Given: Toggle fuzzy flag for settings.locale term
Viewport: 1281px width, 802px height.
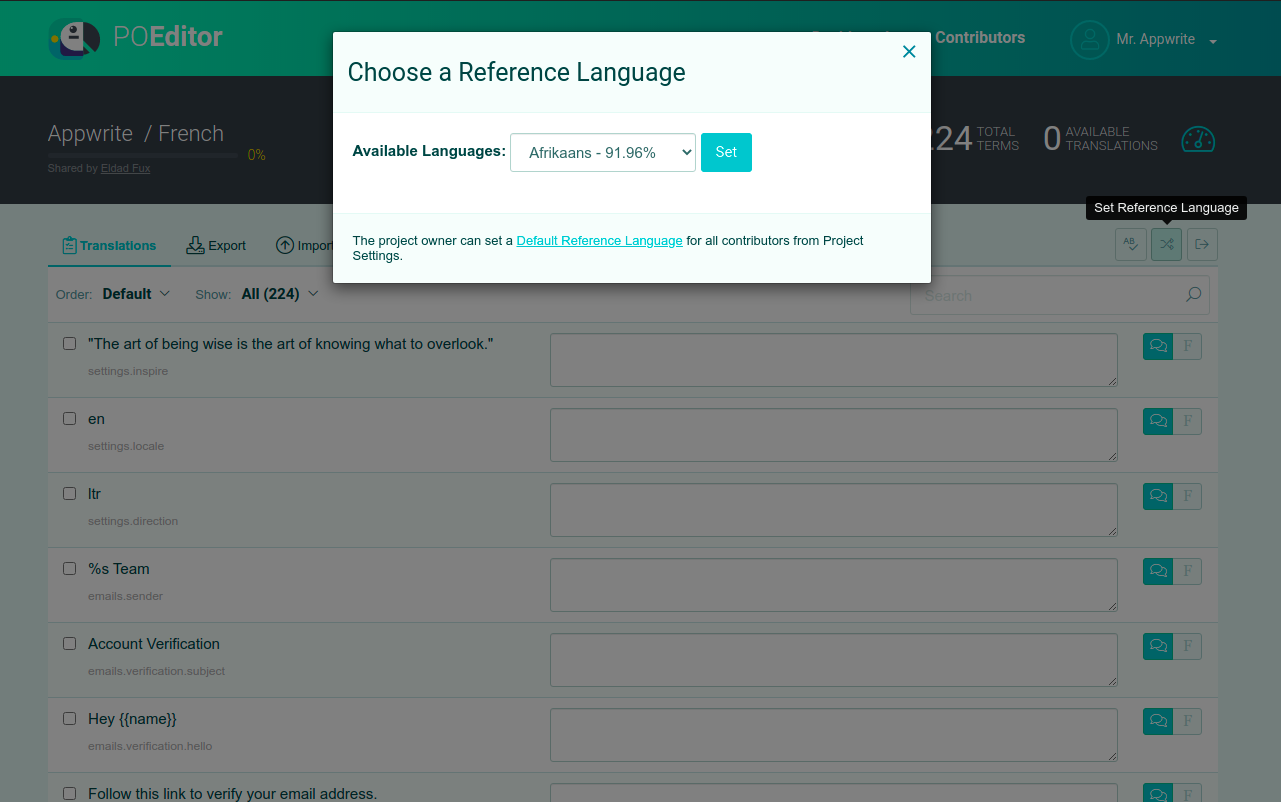Looking at the screenshot, I should click(1187, 421).
